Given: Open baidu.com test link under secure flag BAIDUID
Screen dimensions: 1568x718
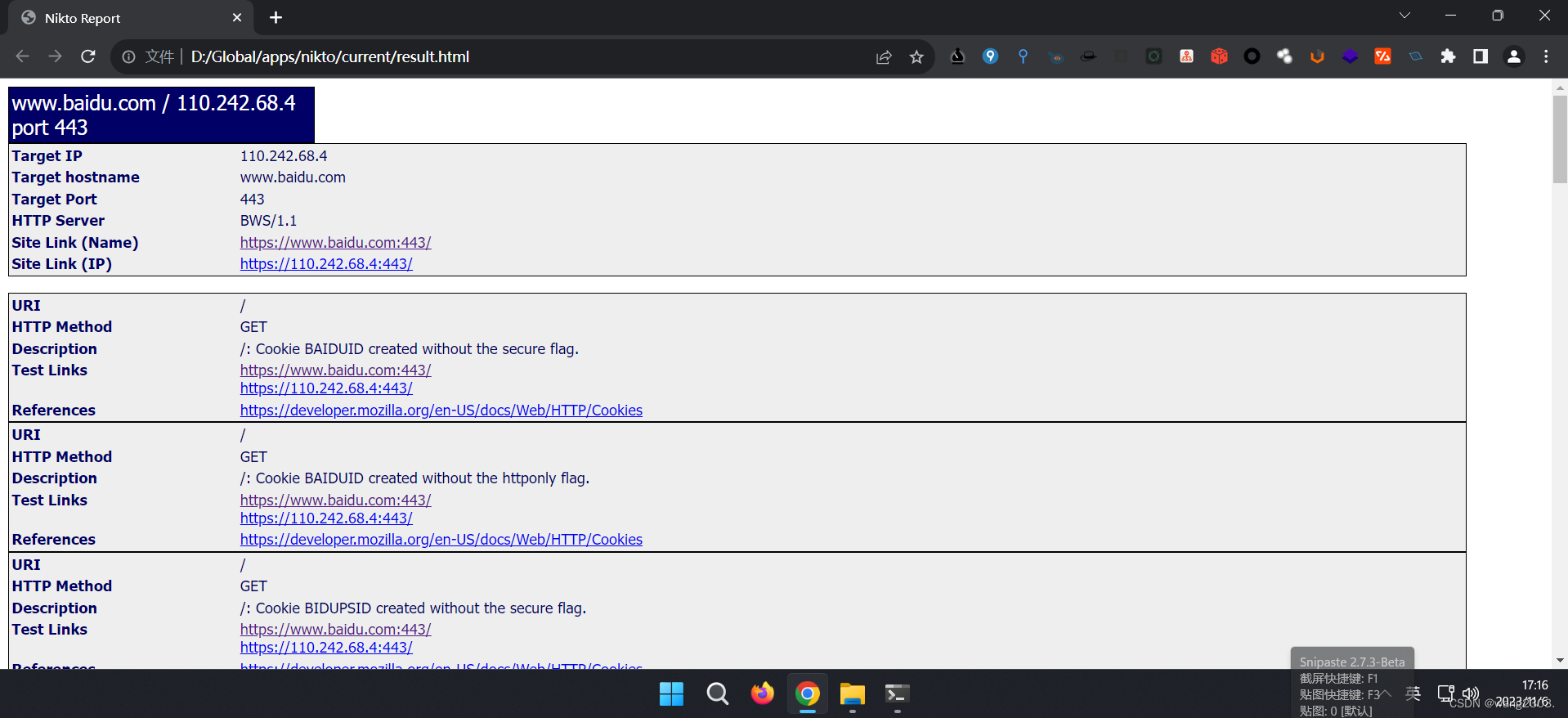Looking at the screenshot, I should point(335,370).
